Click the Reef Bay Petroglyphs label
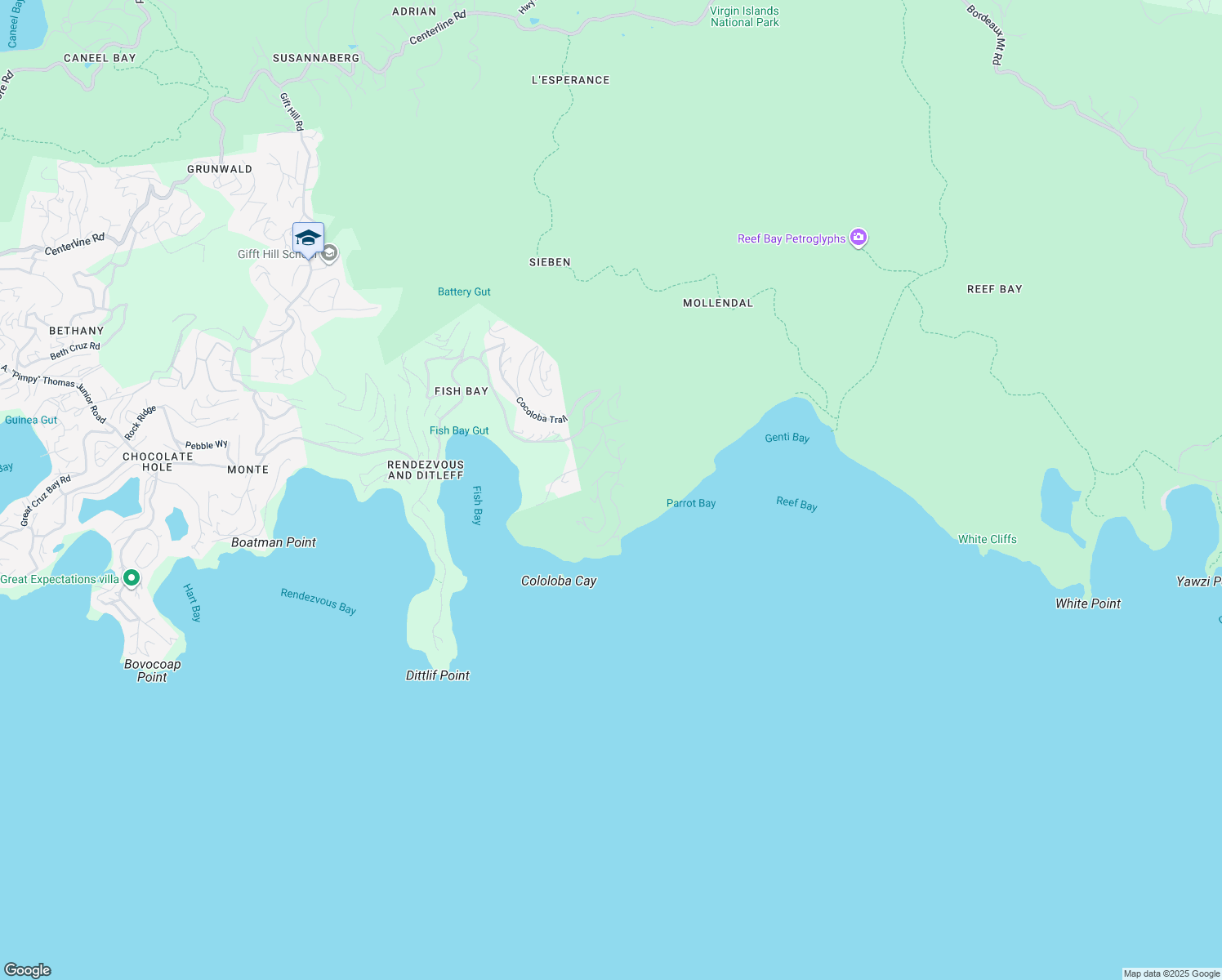Screen dimensions: 1222x980 click(x=792, y=239)
